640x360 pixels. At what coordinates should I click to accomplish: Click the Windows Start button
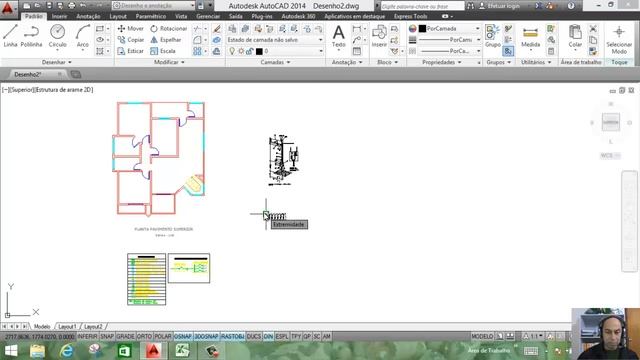click(x=11, y=351)
